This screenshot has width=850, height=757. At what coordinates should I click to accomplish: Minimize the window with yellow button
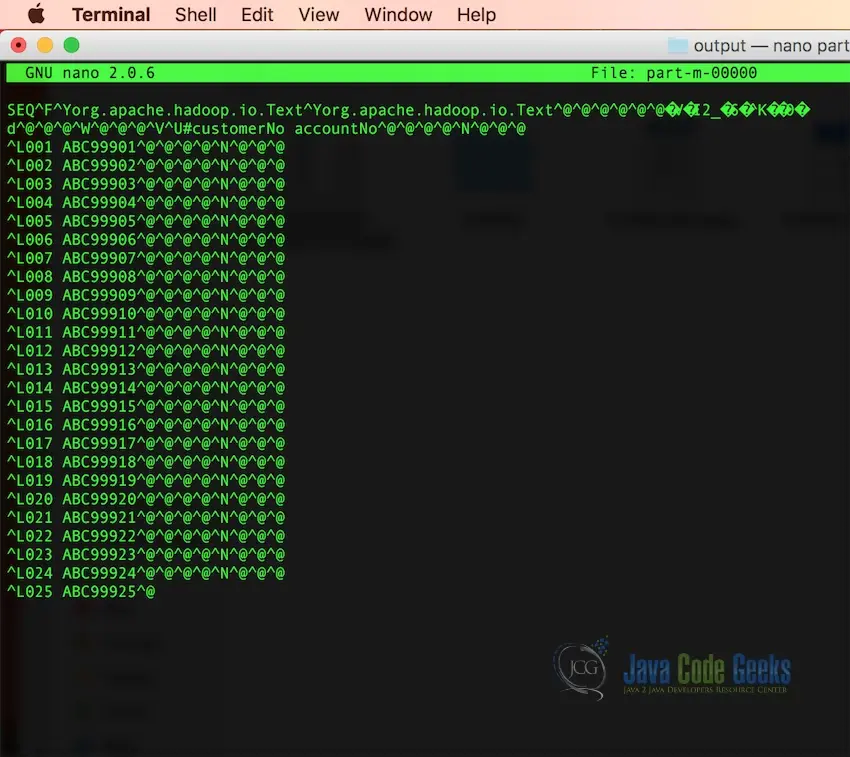(45, 45)
